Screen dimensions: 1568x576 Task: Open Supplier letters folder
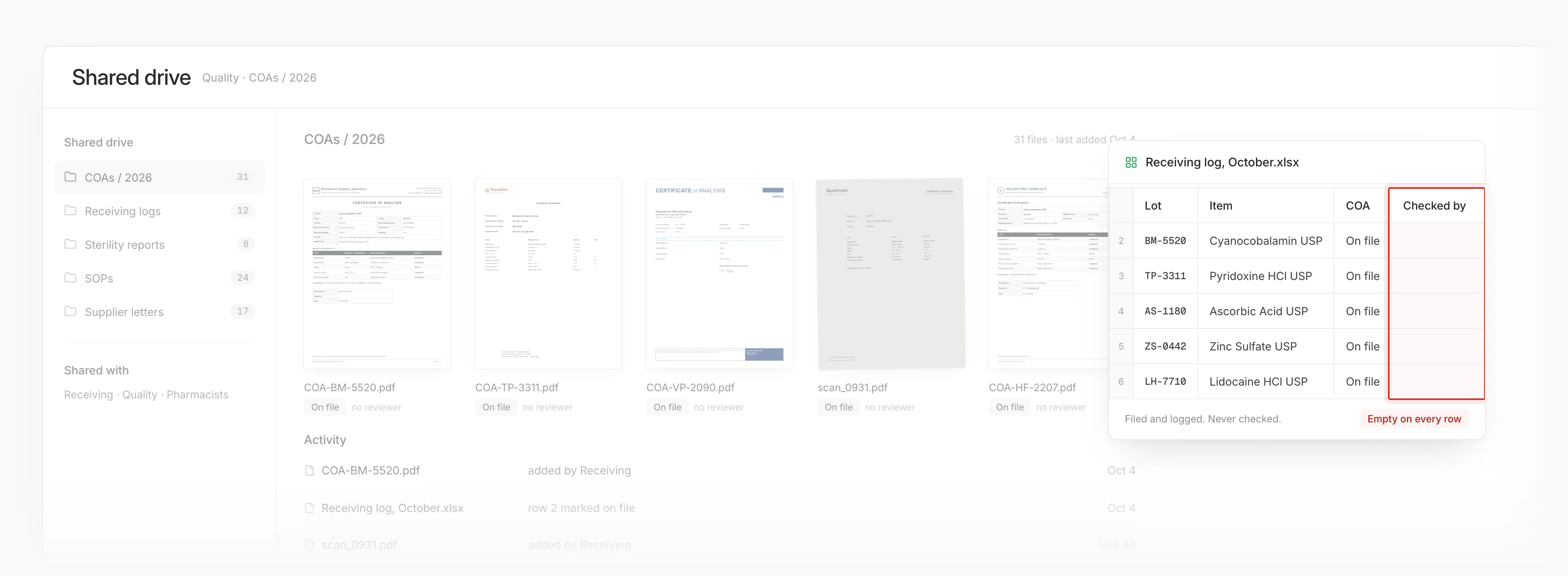[x=160, y=311]
